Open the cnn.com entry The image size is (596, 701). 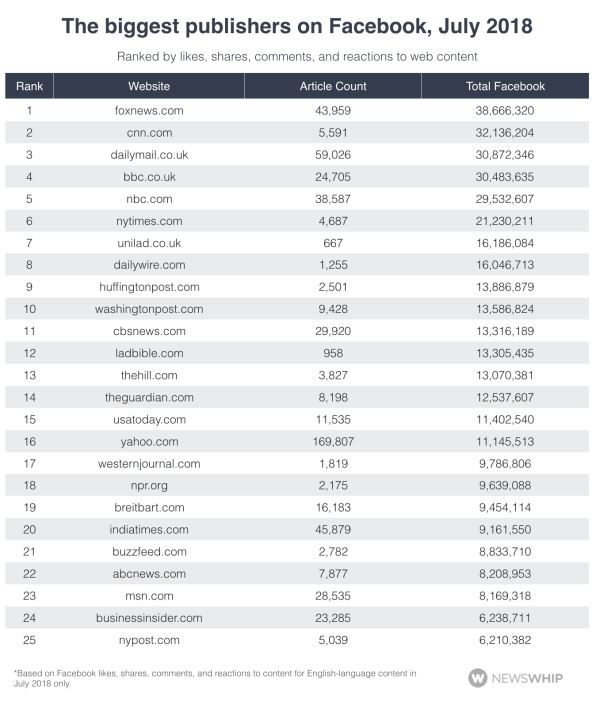pyautogui.click(x=149, y=133)
